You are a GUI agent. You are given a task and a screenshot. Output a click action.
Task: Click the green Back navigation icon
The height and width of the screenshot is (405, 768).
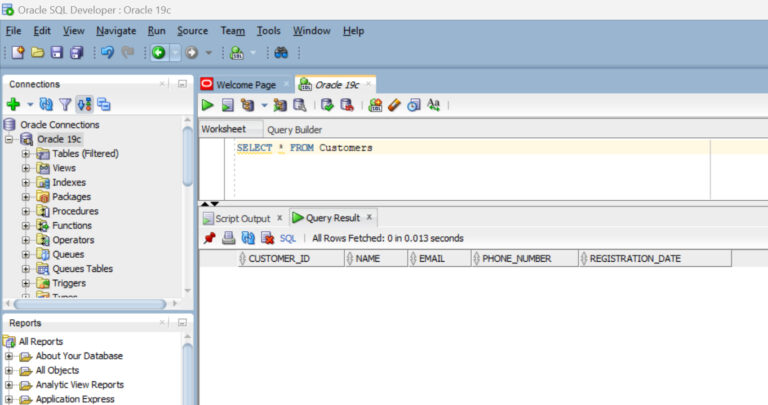159,52
